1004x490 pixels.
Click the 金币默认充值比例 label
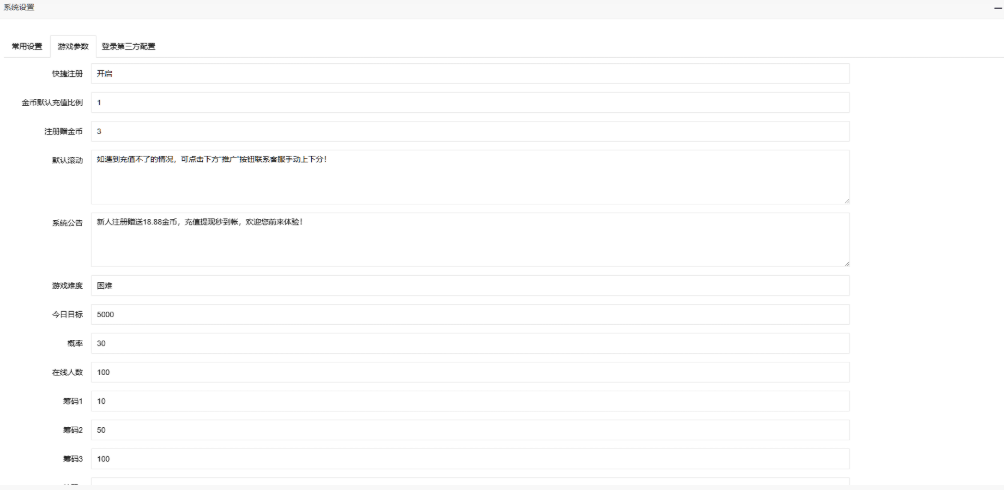coord(53,103)
